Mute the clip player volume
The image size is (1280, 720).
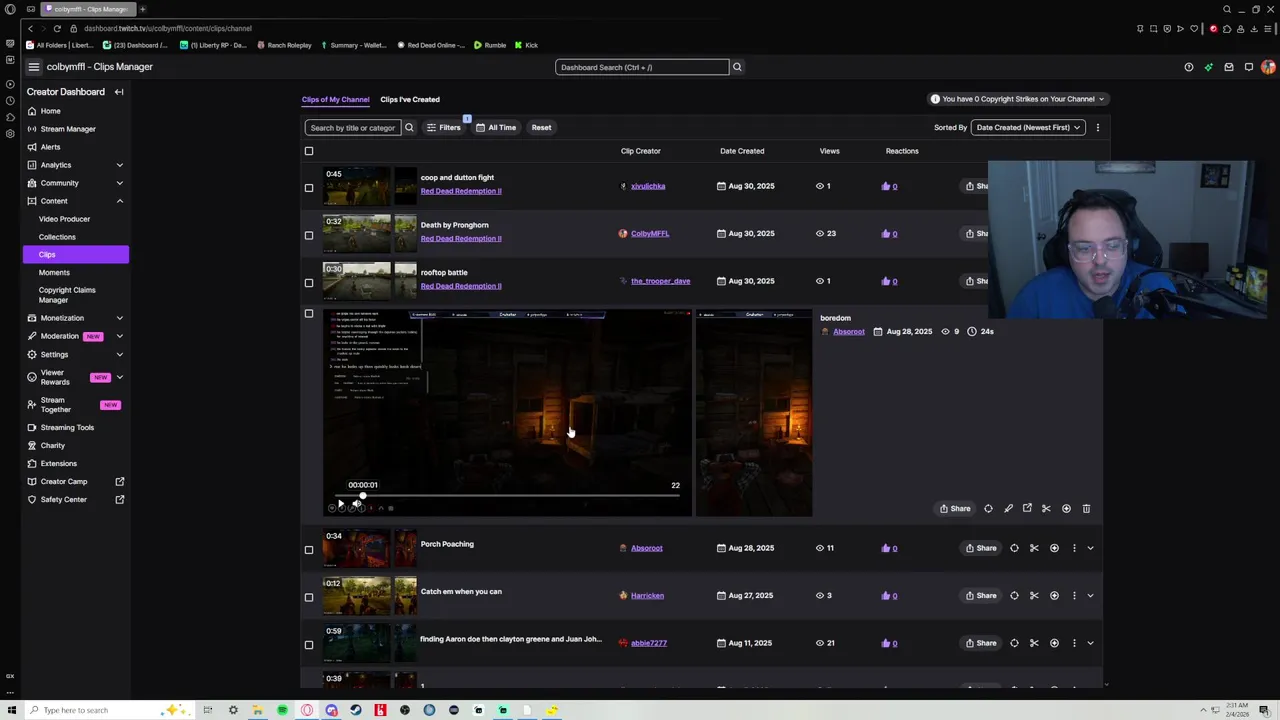pyautogui.click(x=356, y=505)
